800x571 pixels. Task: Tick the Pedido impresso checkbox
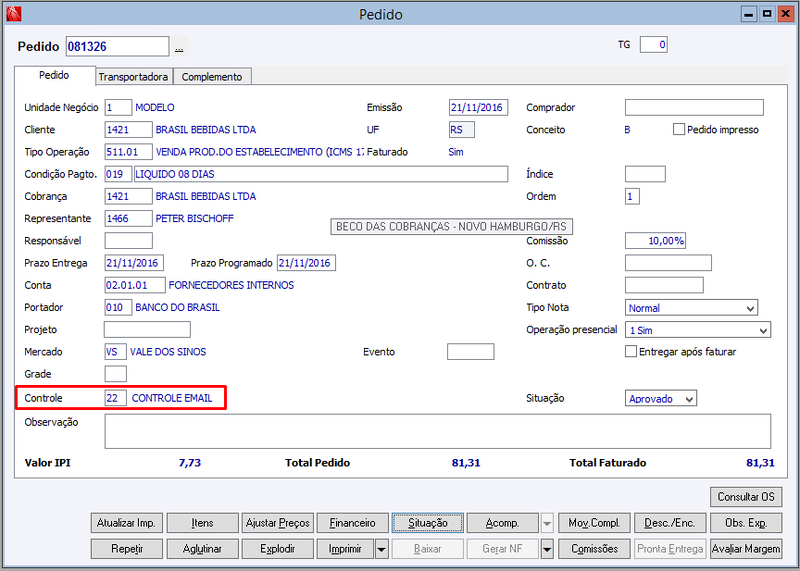[x=678, y=130]
